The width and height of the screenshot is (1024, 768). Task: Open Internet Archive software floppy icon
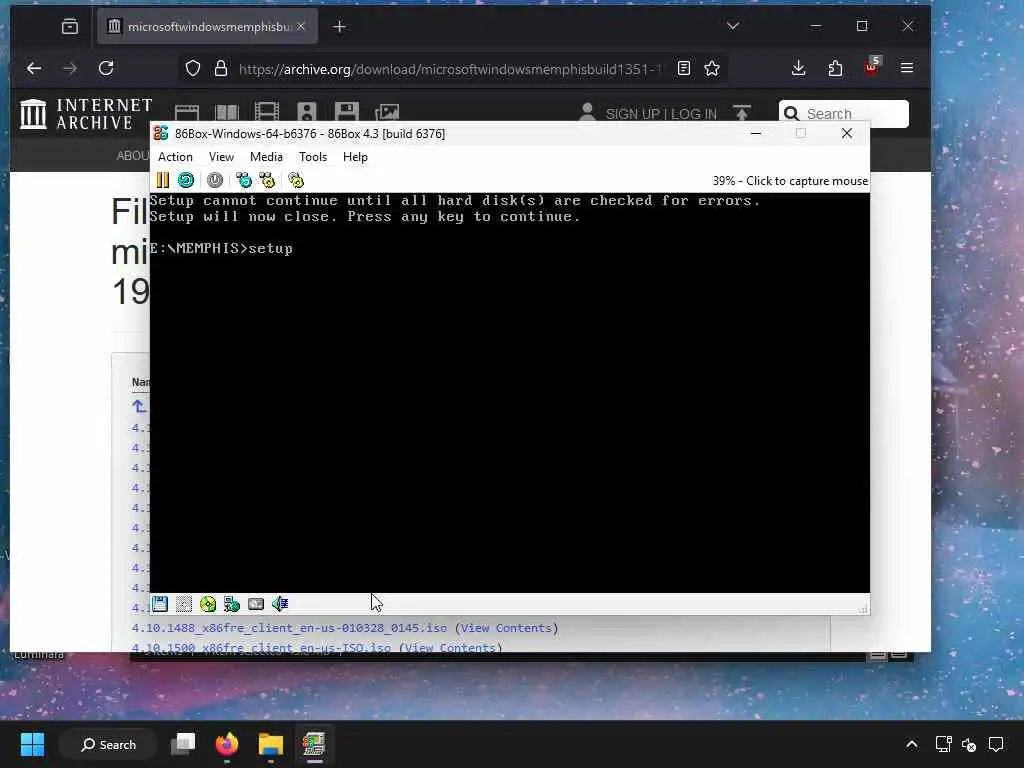tap(346, 112)
